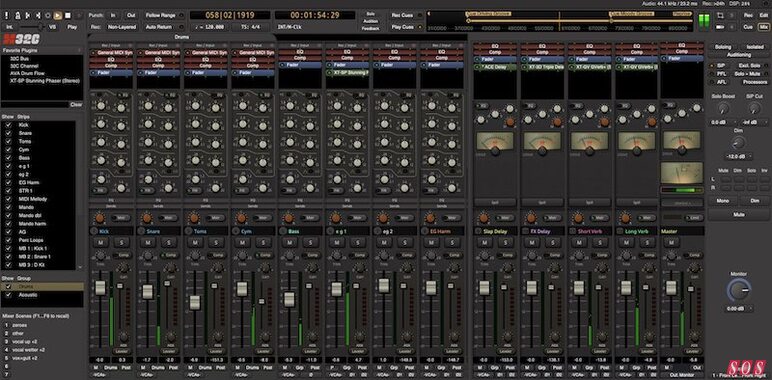772x380 pixels.
Task: Click the lock icon in transport bar
Action: [x=18, y=16]
